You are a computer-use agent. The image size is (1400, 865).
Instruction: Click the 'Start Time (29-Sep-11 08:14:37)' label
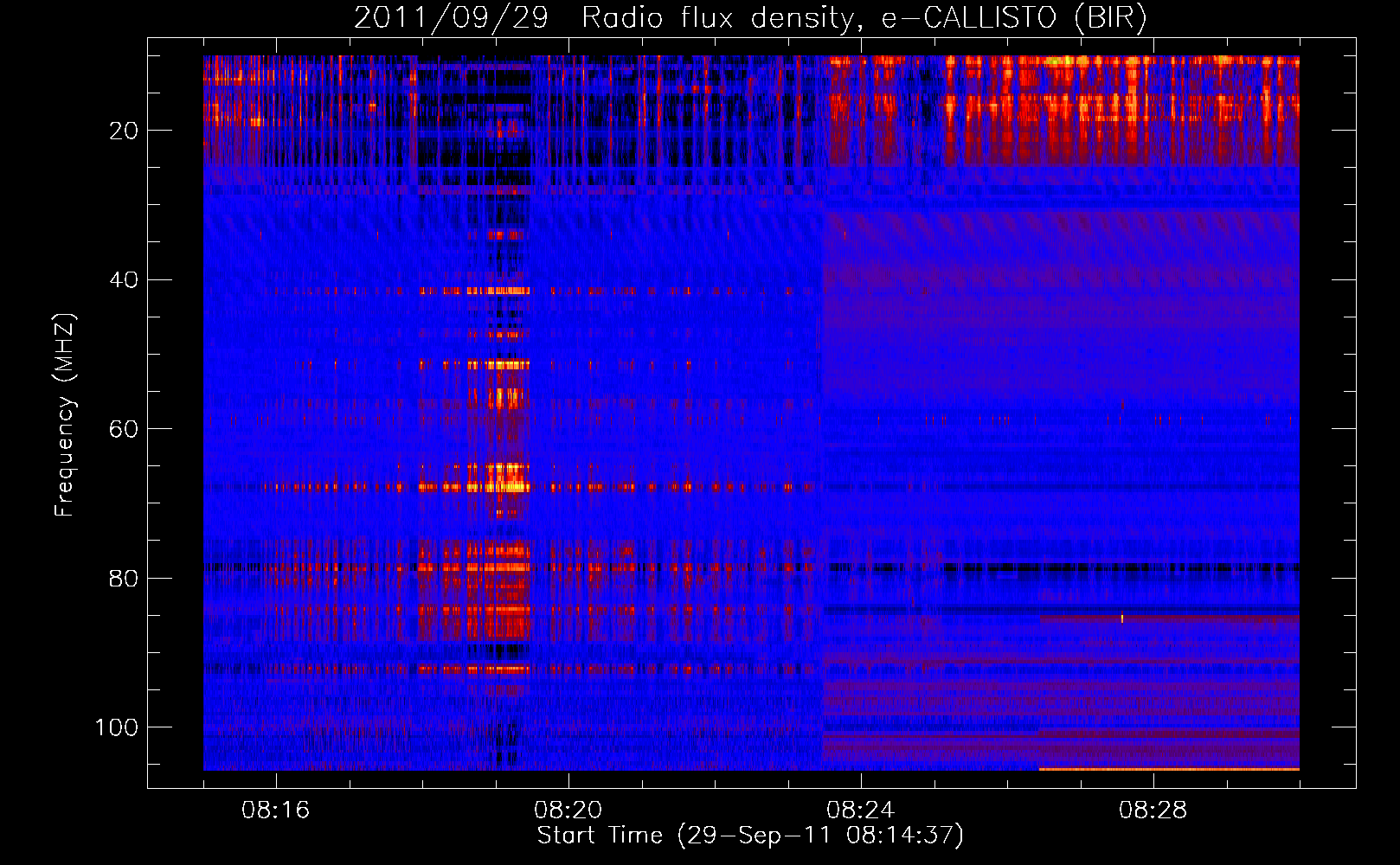[x=750, y=836]
